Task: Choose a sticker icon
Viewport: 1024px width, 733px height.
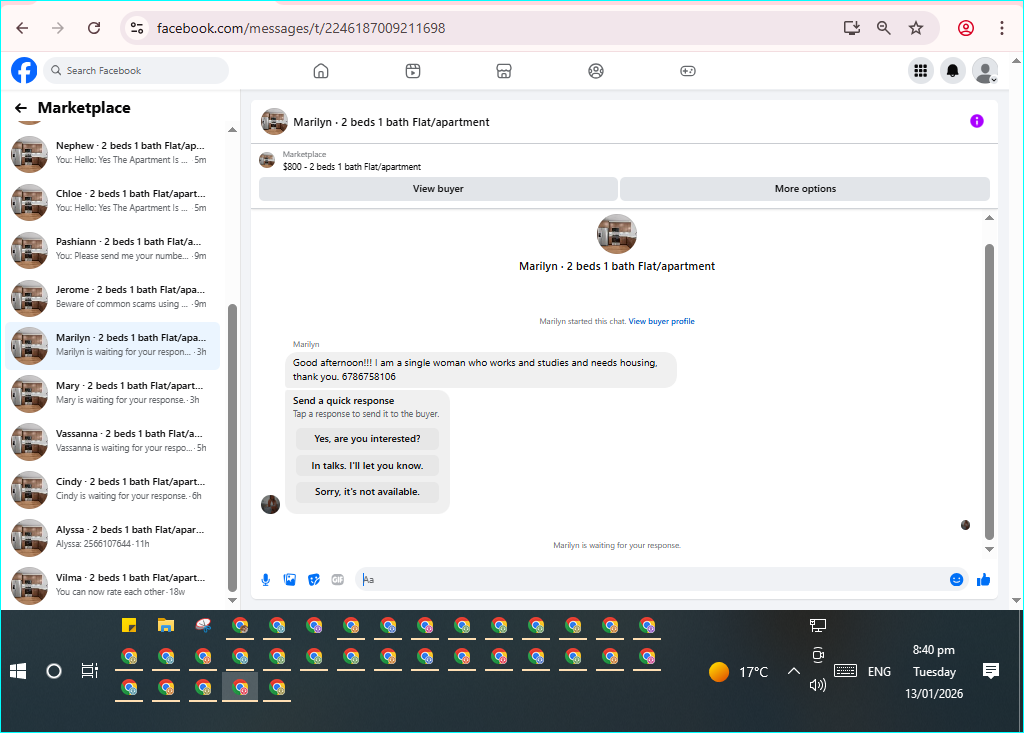Action: point(314,579)
